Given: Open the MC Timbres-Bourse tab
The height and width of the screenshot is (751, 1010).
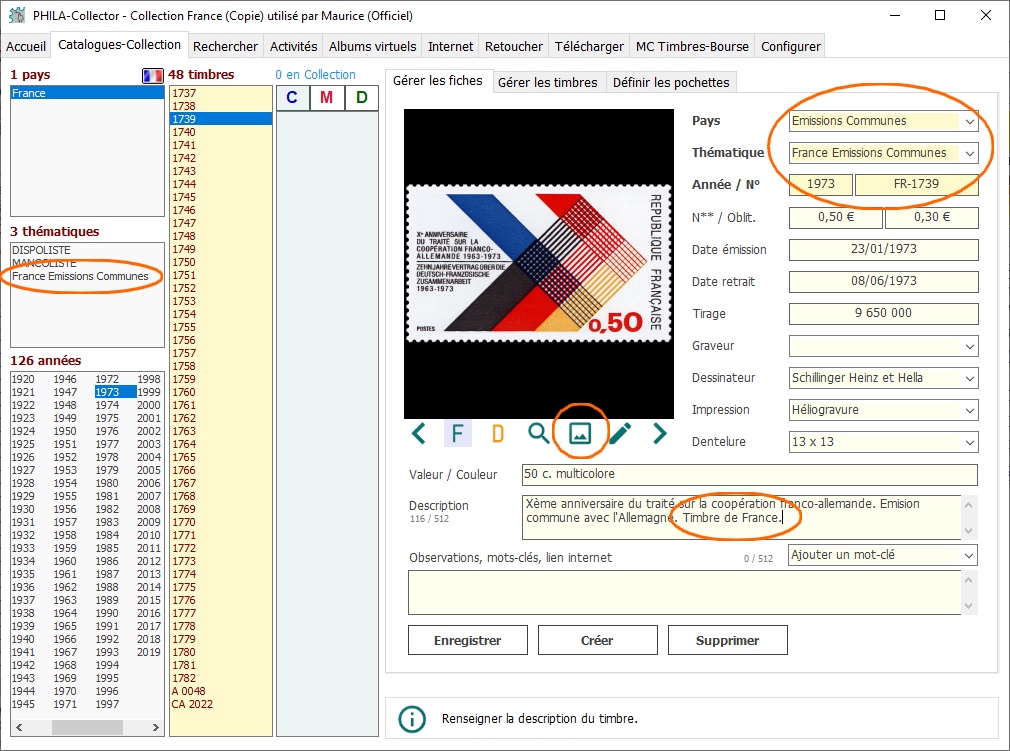Looking at the screenshot, I should pyautogui.click(x=692, y=46).
